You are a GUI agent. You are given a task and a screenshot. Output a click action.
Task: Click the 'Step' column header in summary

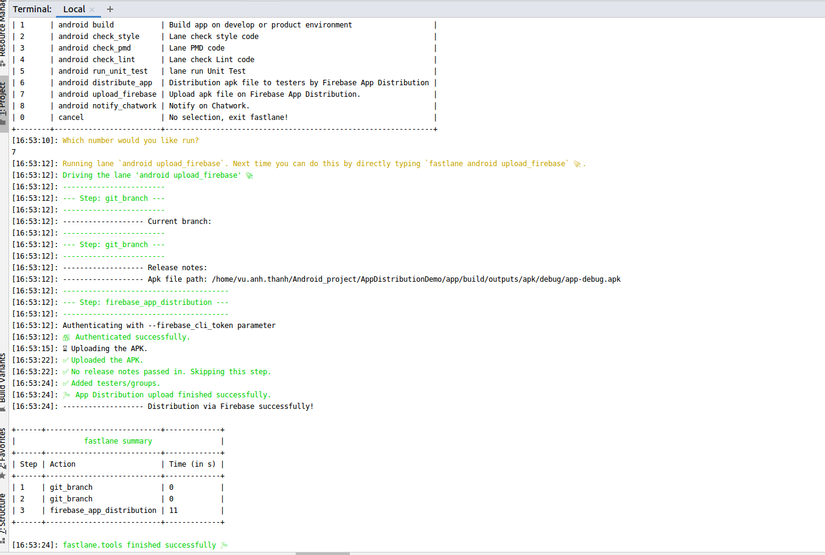point(28,465)
